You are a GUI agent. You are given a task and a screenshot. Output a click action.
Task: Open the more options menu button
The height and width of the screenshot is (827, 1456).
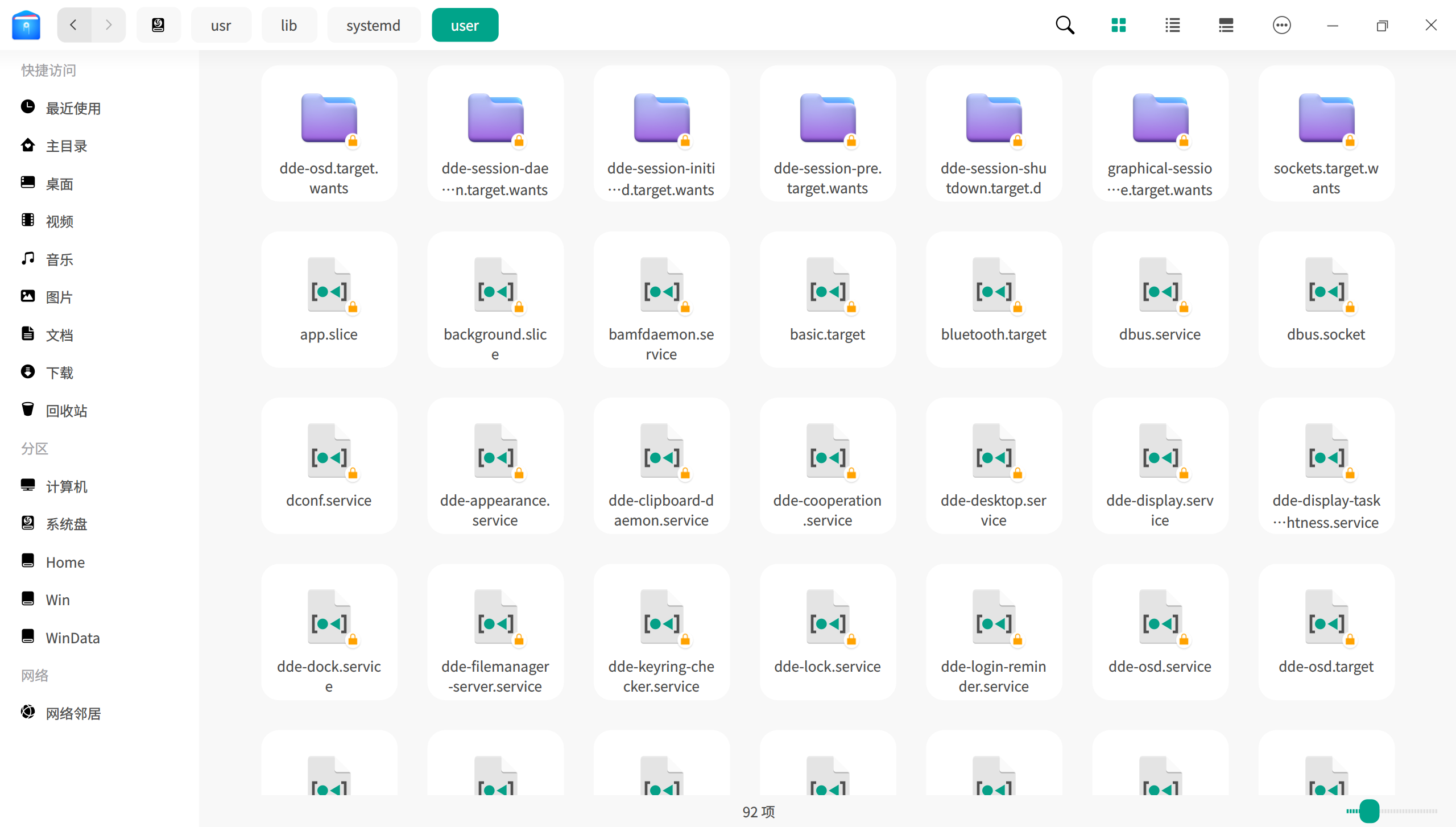pos(1281,25)
